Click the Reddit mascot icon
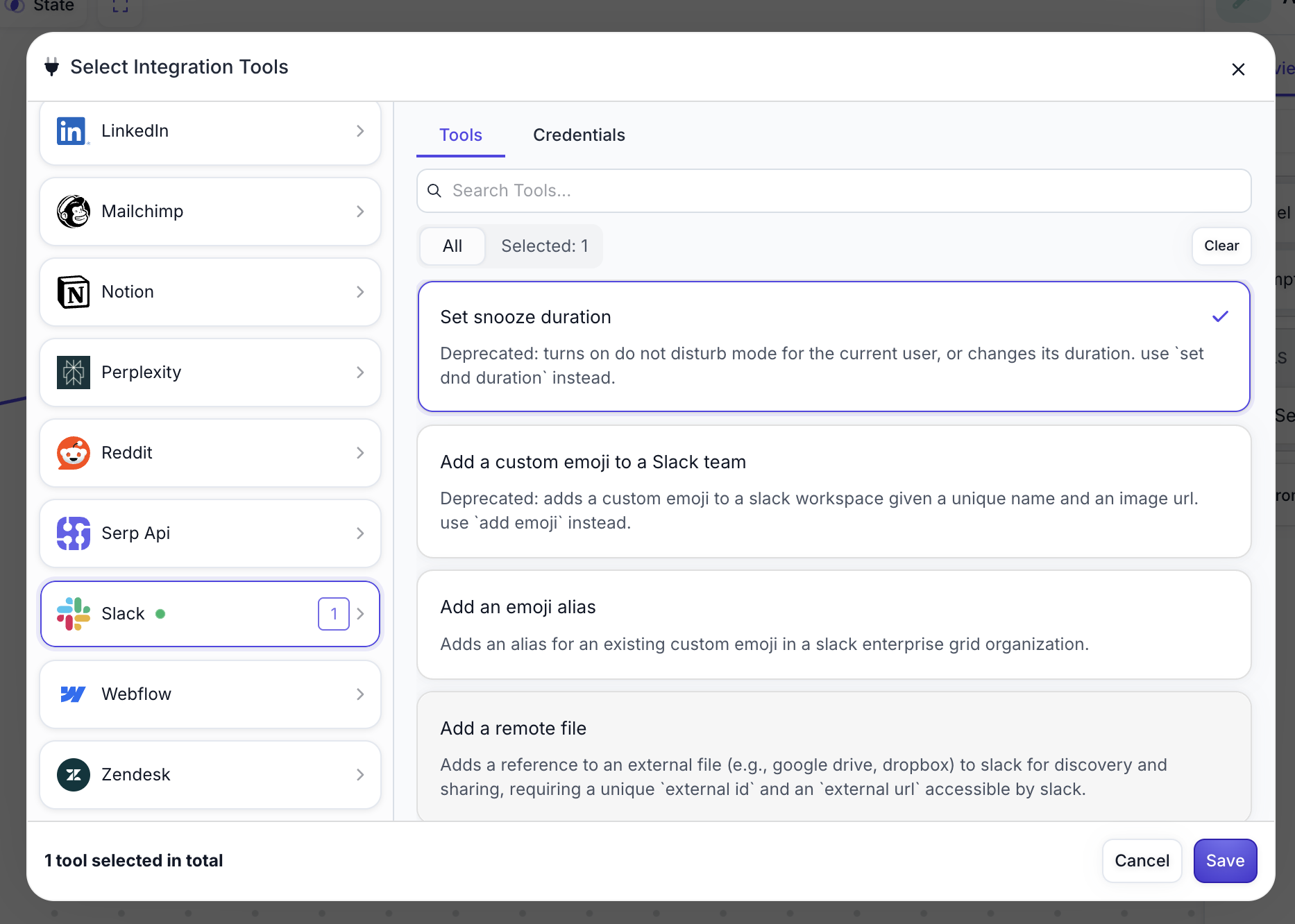The width and height of the screenshot is (1295, 924). tap(74, 453)
